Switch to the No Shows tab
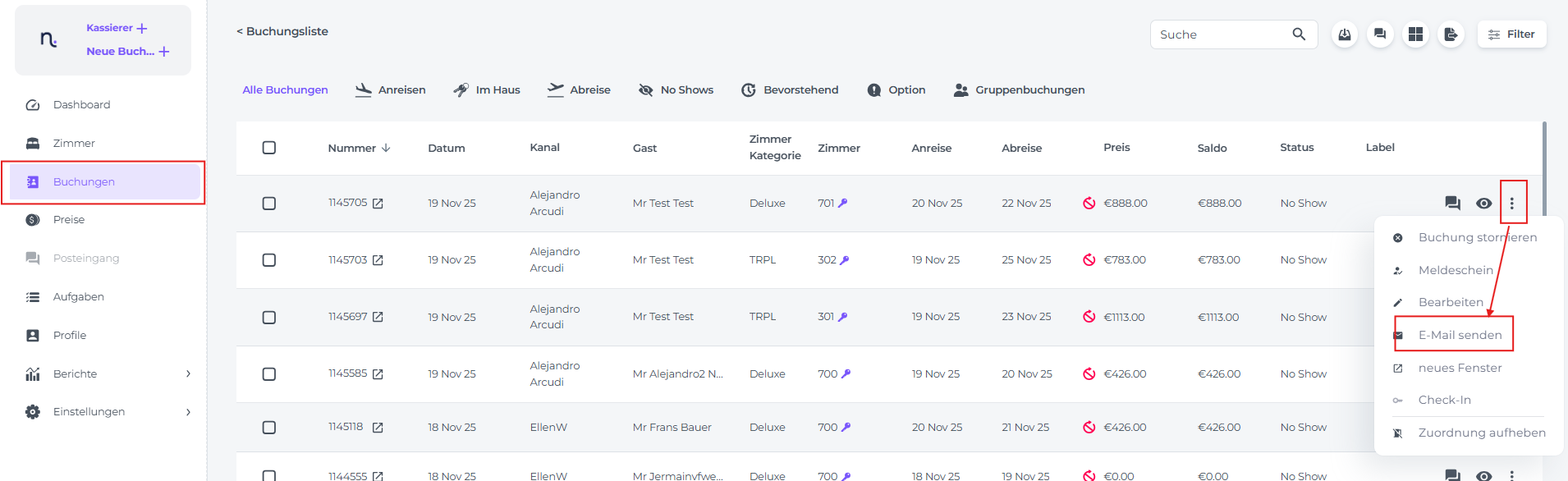Image resolution: width=1568 pixels, height=481 pixels. coord(676,90)
